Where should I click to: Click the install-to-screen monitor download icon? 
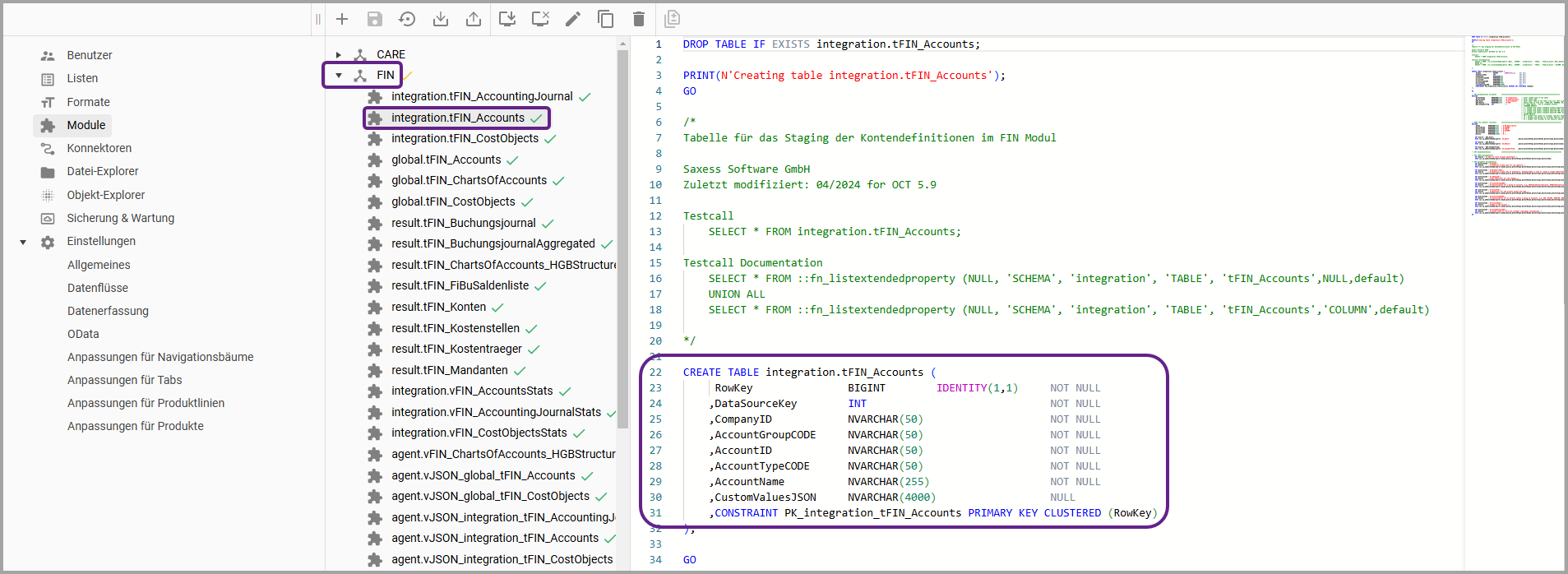click(x=507, y=19)
